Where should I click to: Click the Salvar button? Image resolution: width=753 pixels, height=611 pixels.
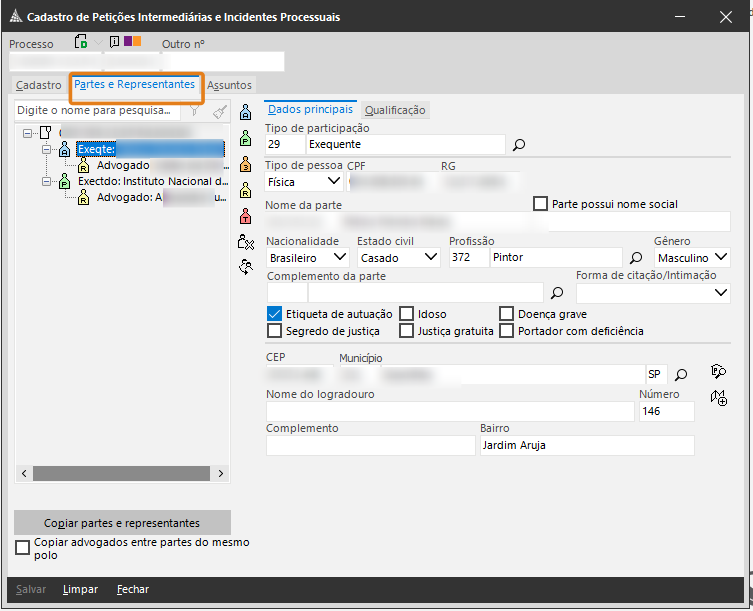31,589
